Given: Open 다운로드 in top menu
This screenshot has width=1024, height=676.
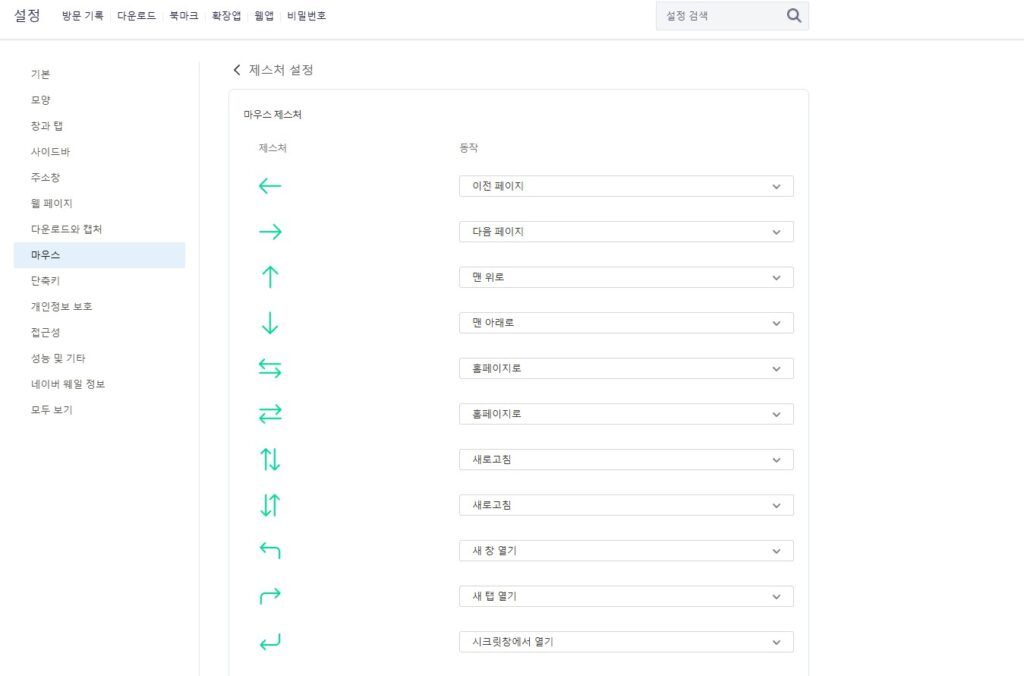Looking at the screenshot, I should (136, 16).
